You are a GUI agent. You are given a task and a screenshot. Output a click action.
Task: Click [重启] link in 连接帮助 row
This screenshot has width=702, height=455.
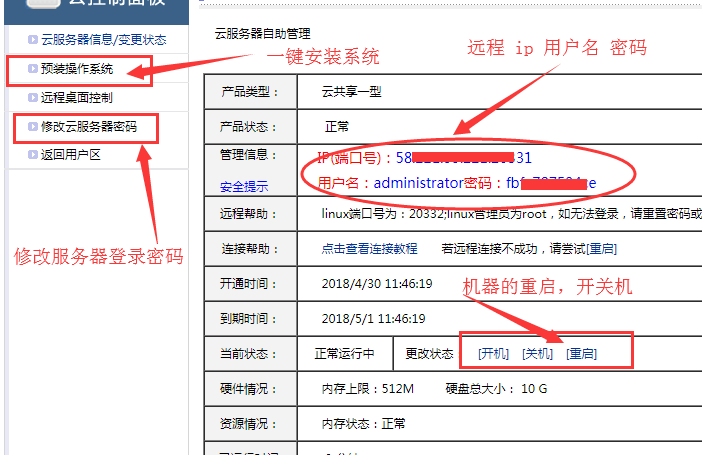601,249
